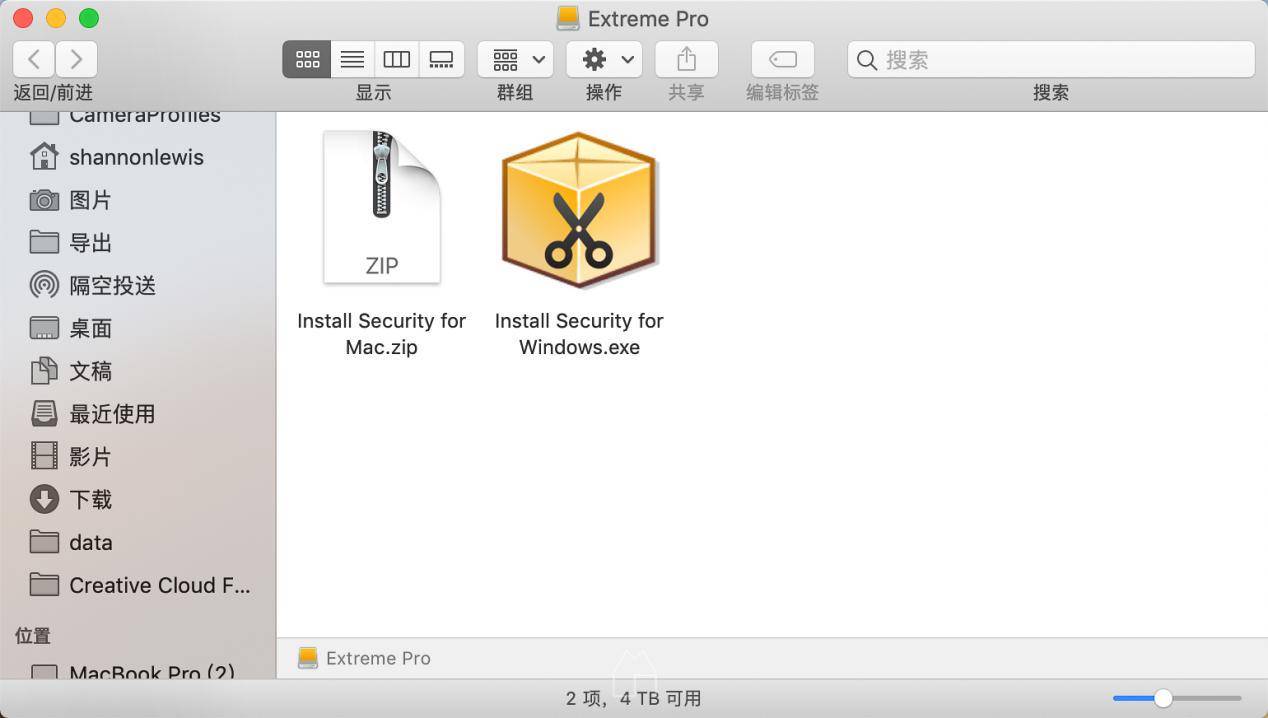The height and width of the screenshot is (718, 1268).
Task: Open 下载 downloads in sidebar
Action: point(137,499)
